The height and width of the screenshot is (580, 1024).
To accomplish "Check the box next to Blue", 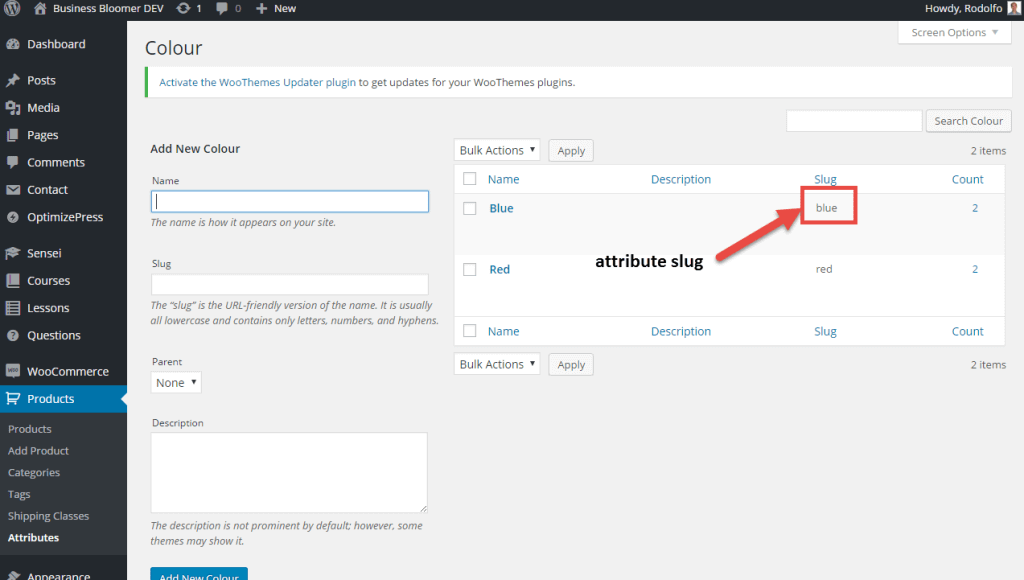I will [x=469, y=209].
